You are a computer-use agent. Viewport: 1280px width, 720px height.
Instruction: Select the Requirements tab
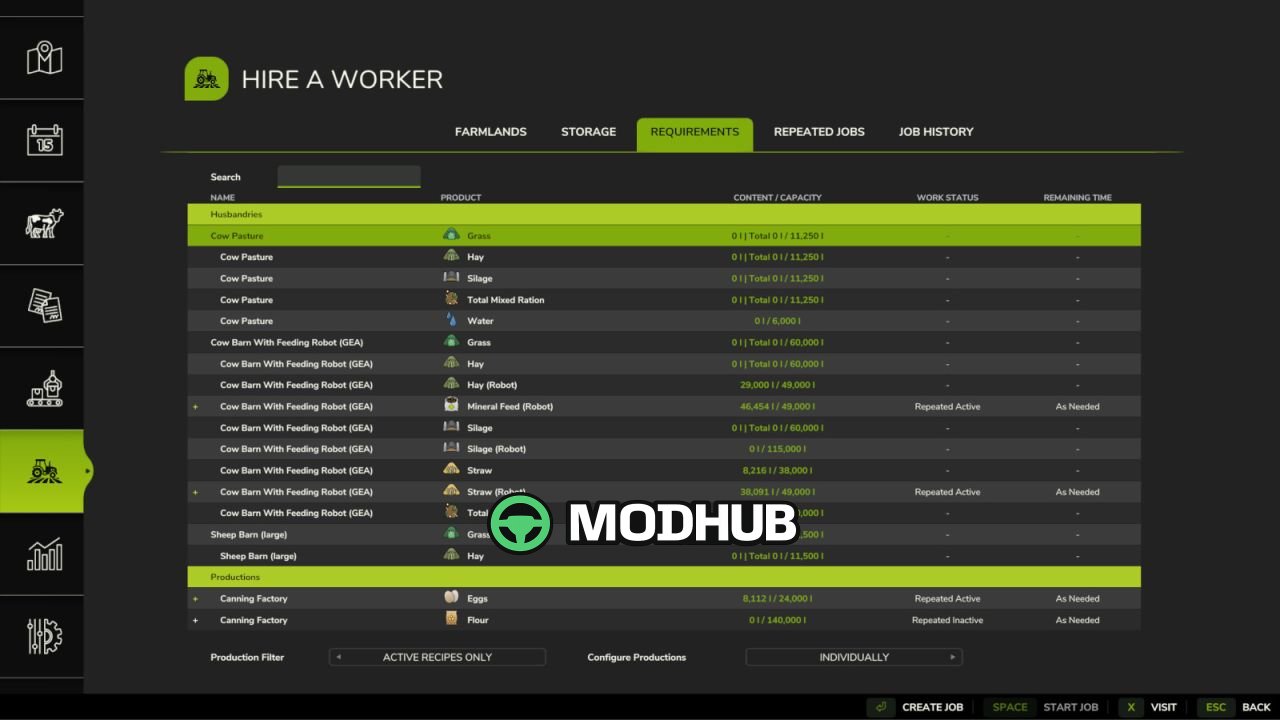click(694, 134)
